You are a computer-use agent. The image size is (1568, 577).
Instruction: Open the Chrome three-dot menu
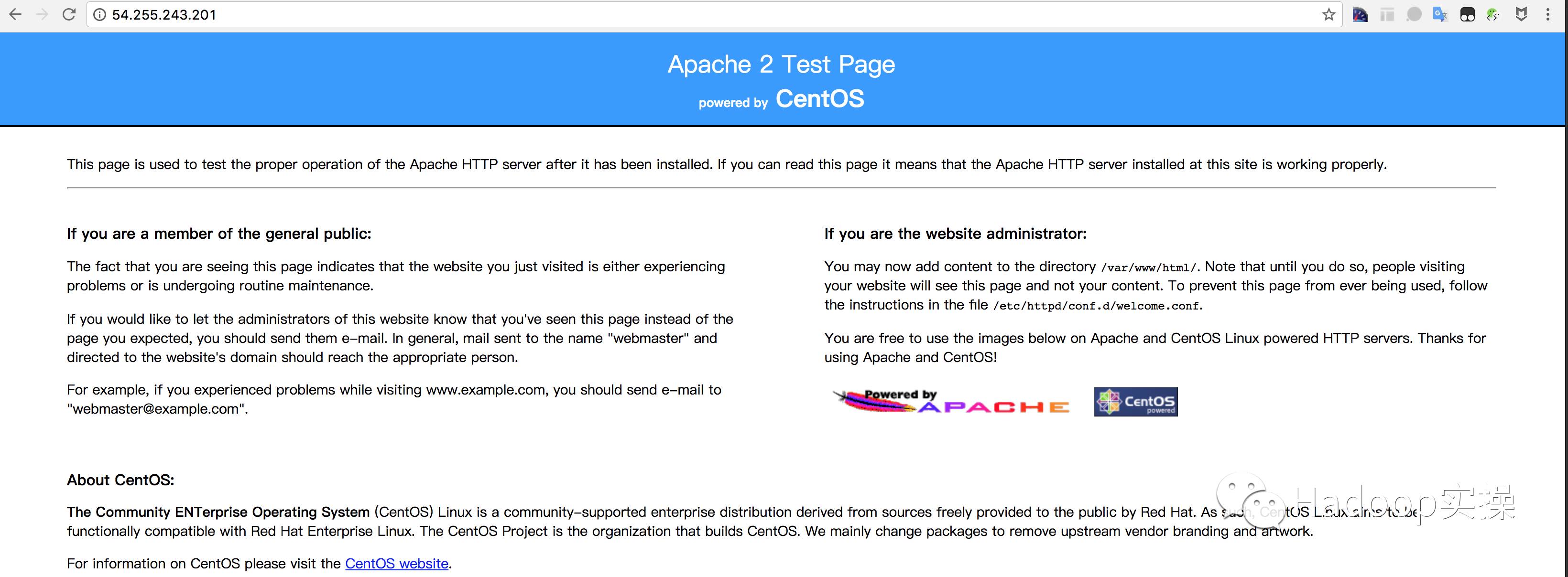coord(1548,15)
